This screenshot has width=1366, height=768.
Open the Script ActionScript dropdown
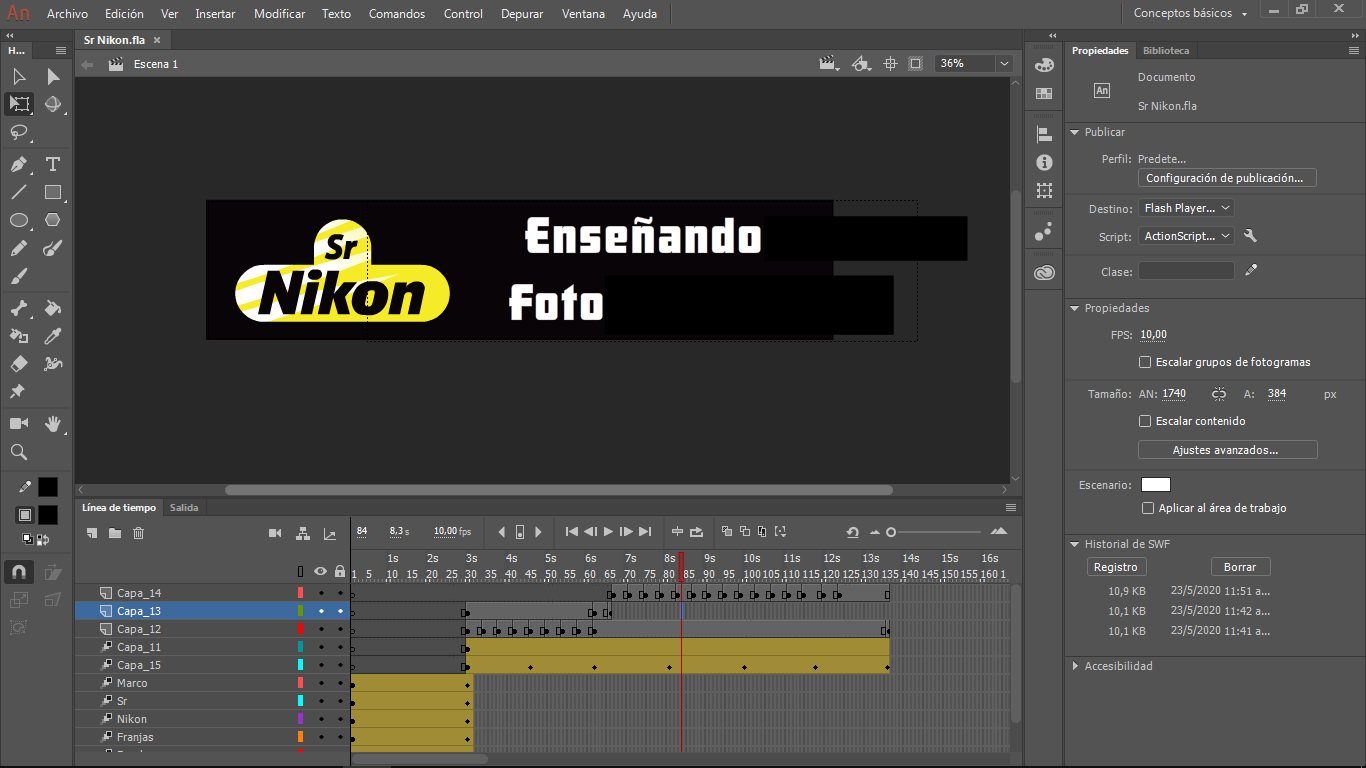coord(1186,236)
